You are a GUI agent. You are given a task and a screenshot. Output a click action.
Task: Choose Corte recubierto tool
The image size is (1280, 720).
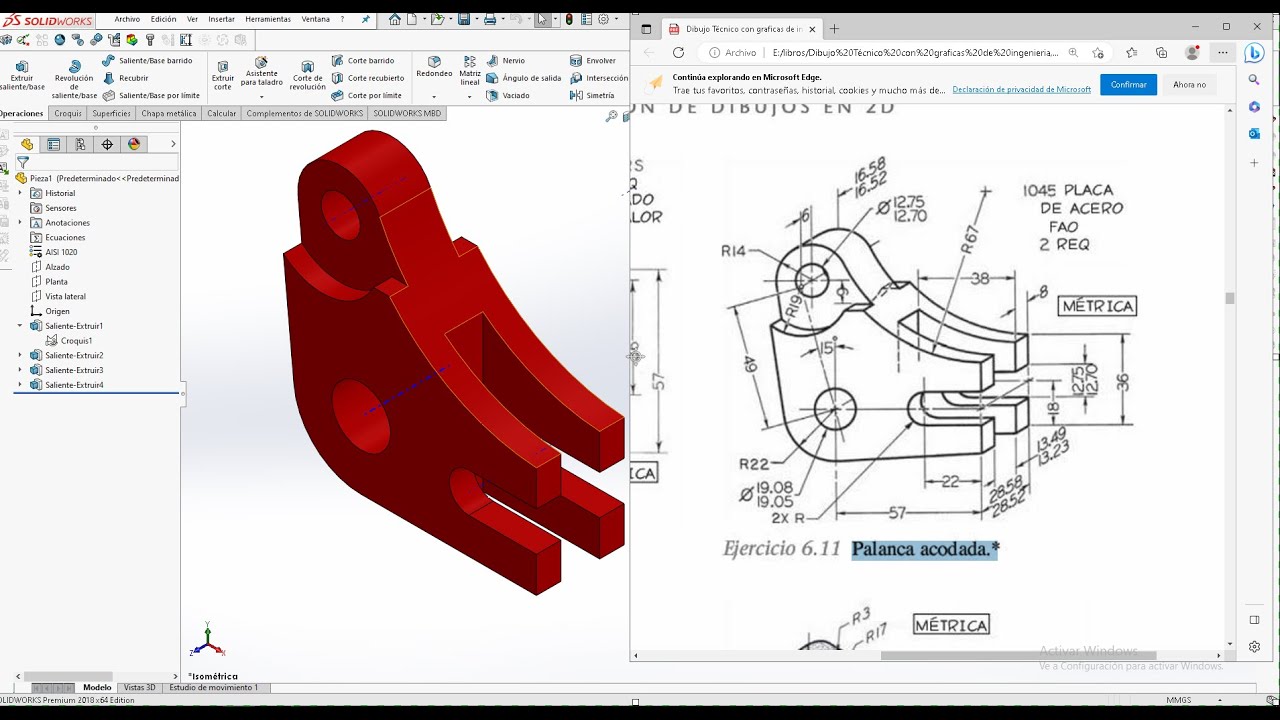(368, 78)
